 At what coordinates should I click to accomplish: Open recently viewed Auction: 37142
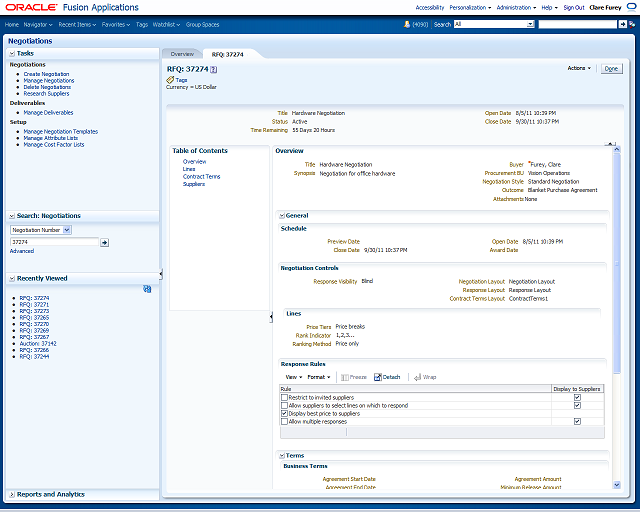(x=38, y=344)
